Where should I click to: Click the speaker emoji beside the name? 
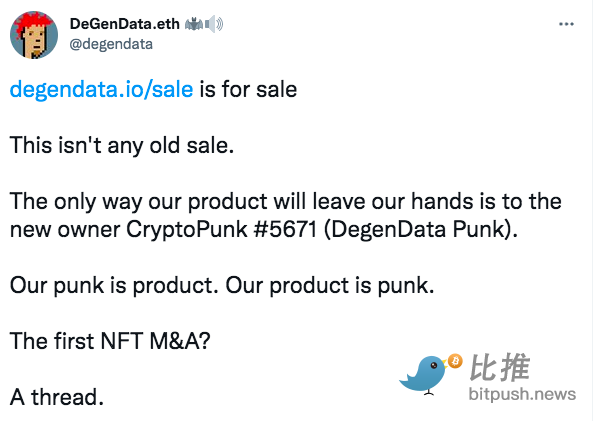tap(214, 24)
